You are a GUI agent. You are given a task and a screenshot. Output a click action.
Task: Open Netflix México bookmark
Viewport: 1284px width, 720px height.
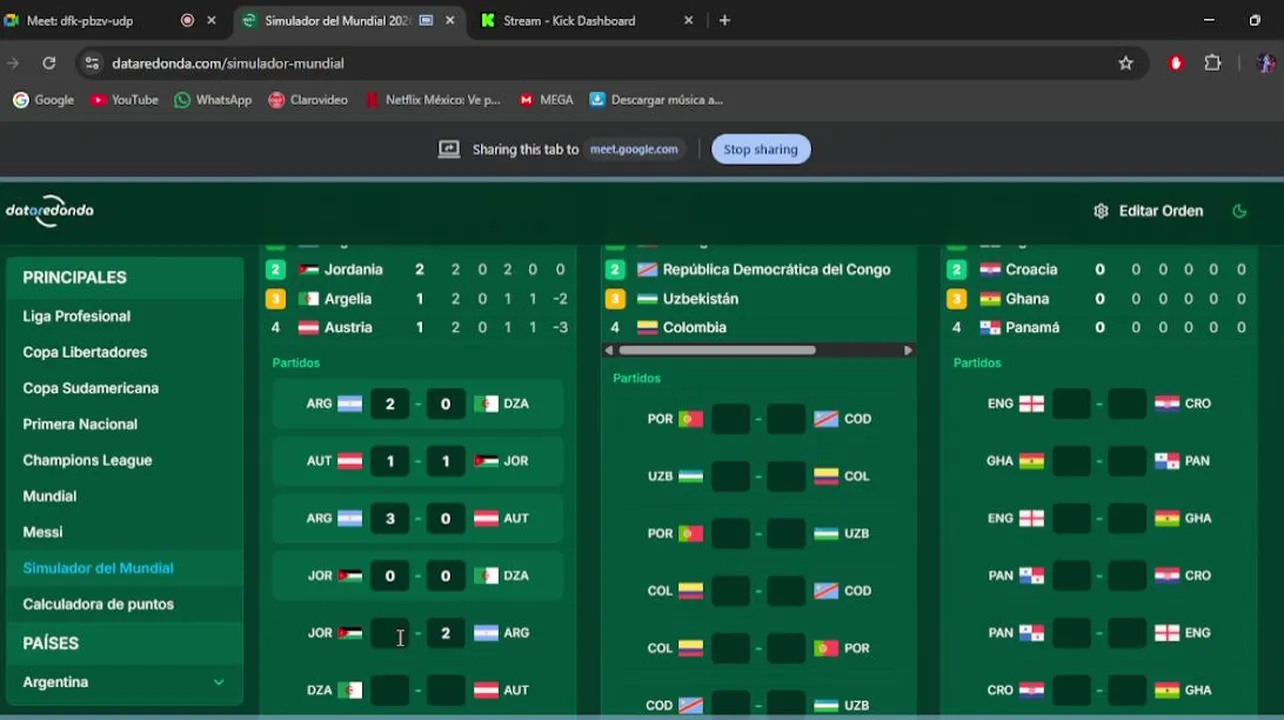[x=432, y=100]
